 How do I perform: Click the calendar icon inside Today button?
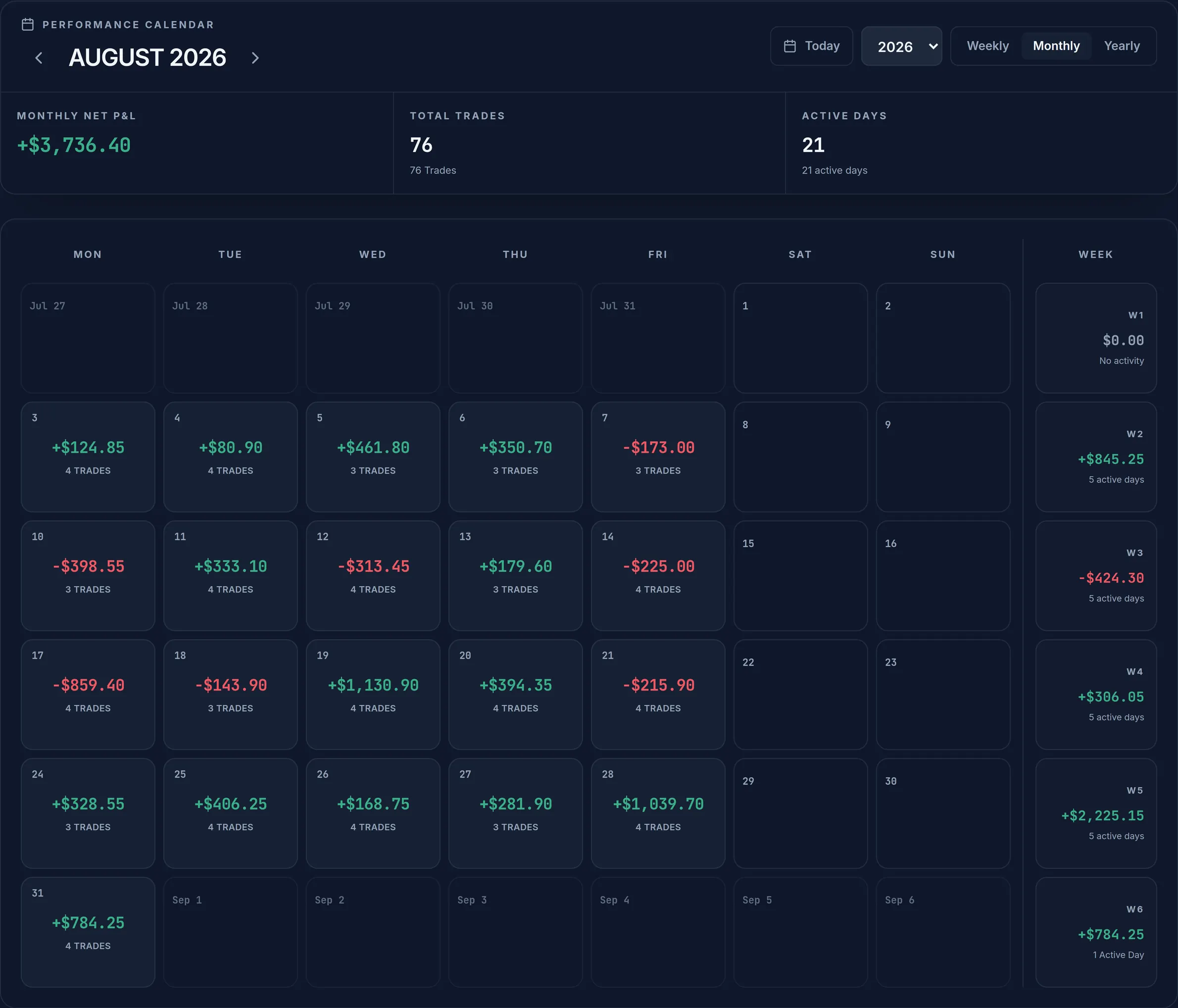pos(789,46)
